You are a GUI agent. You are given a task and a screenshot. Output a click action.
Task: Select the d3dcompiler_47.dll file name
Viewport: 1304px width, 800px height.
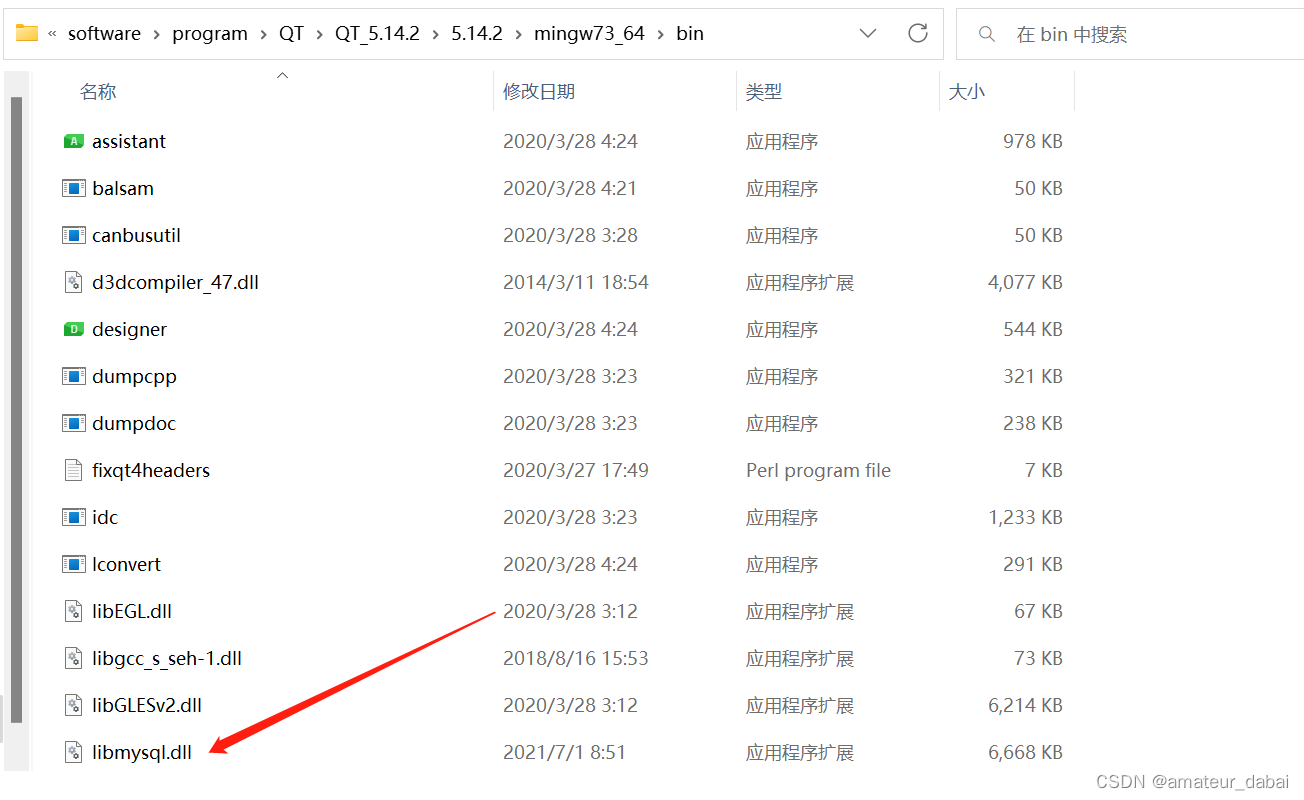click(175, 282)
